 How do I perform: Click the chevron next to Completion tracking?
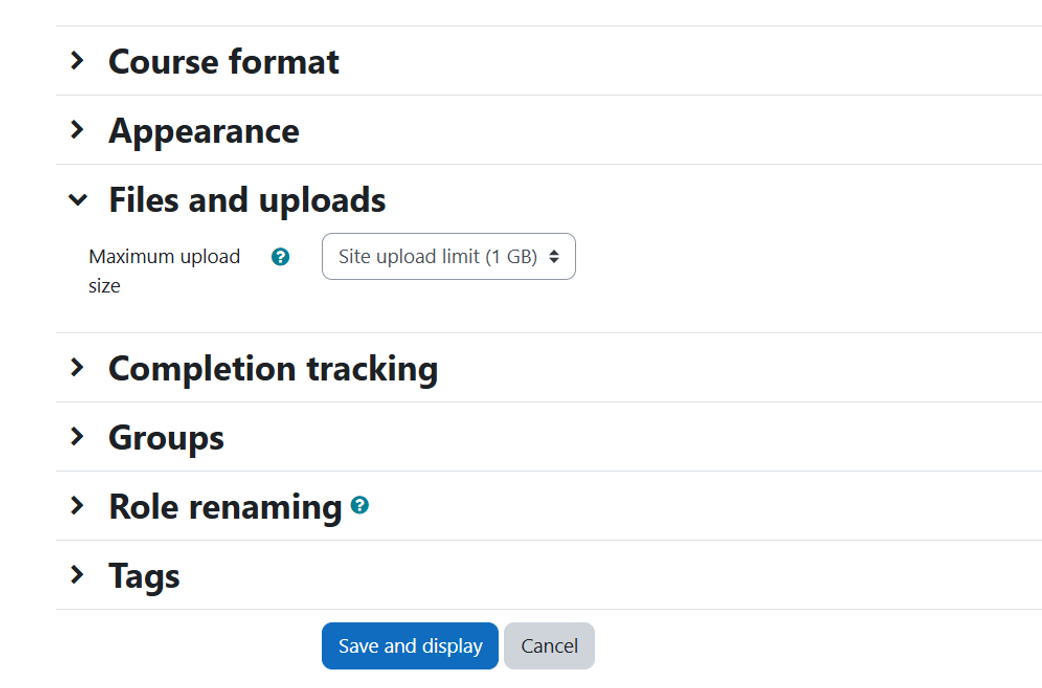[77, 368]
